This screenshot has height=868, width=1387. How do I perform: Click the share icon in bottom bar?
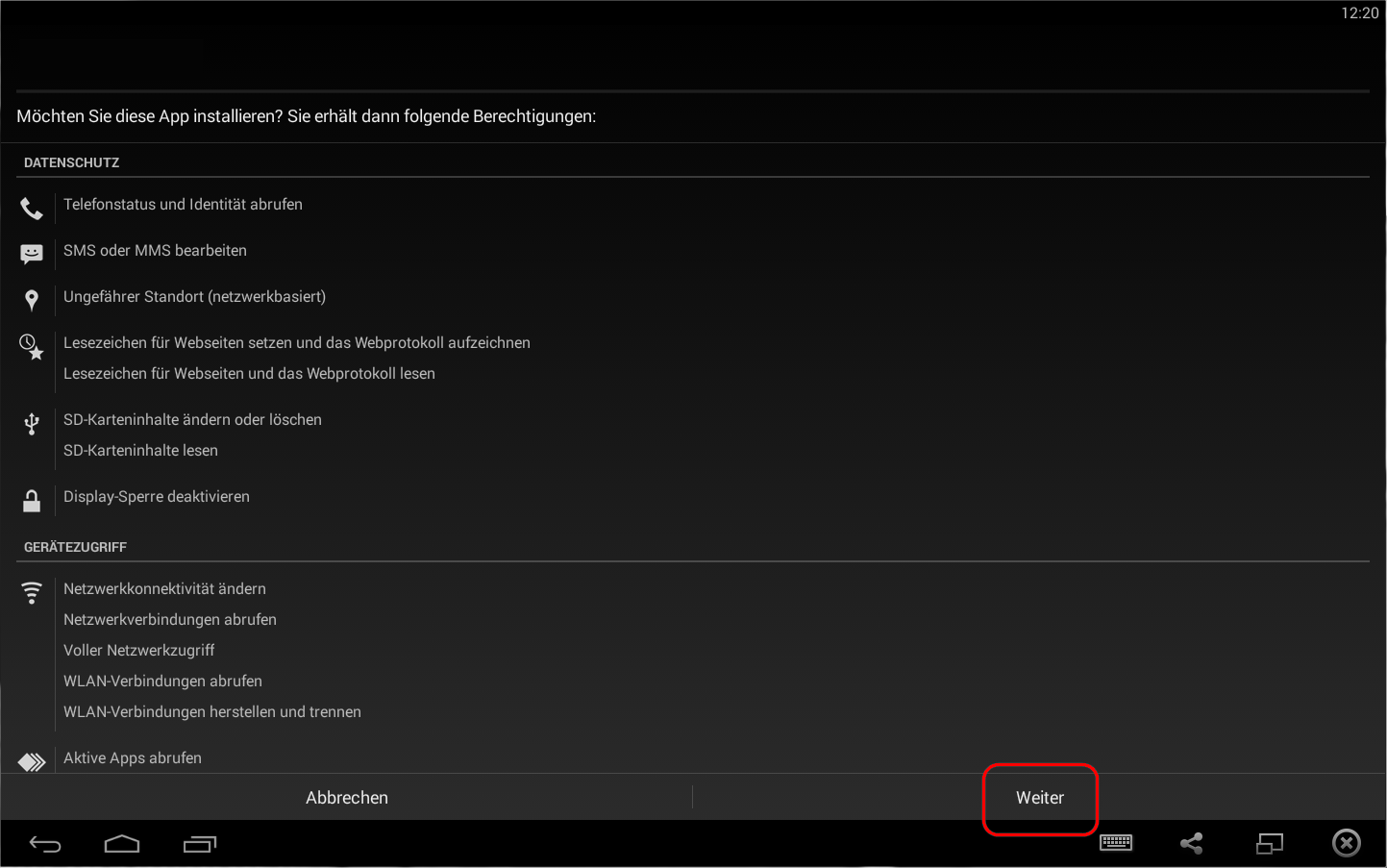[x=1192, y=843]
